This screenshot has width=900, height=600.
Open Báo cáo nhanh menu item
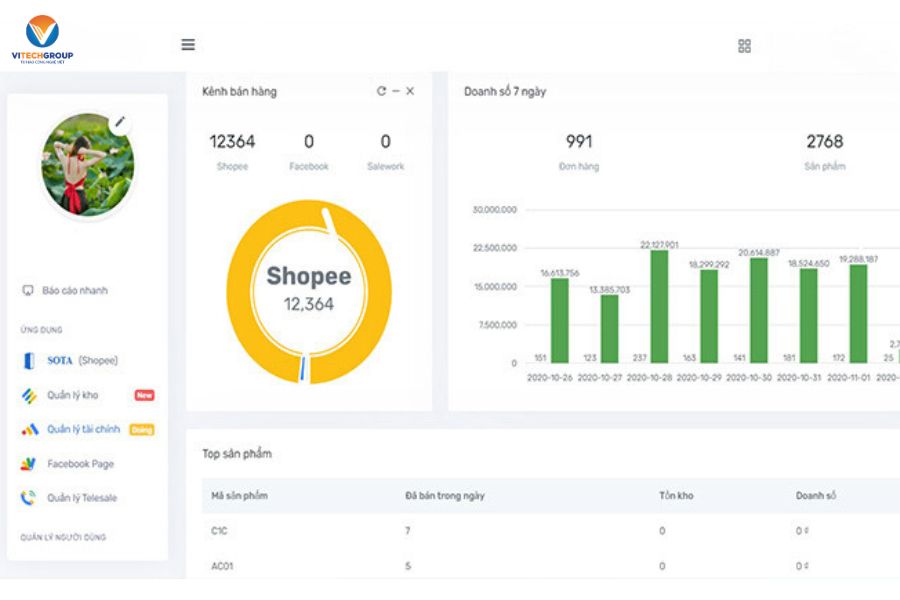coord(75,291)
